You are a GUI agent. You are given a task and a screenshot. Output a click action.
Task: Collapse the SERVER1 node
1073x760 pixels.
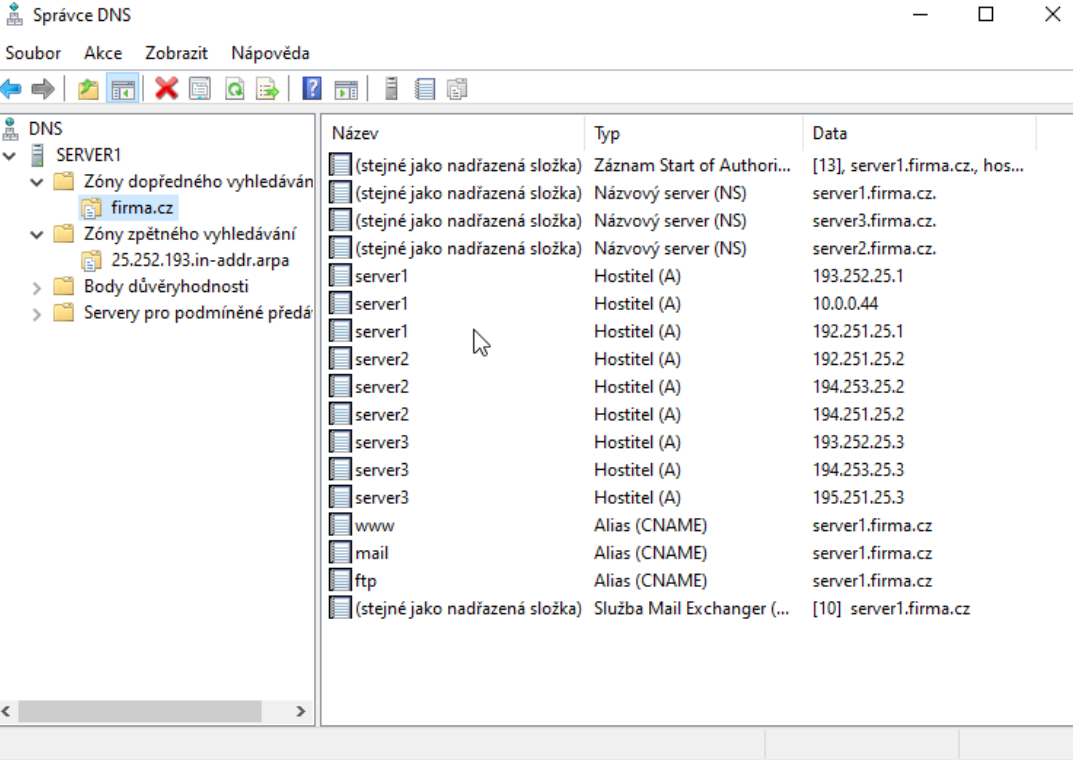tap(10, 156)
